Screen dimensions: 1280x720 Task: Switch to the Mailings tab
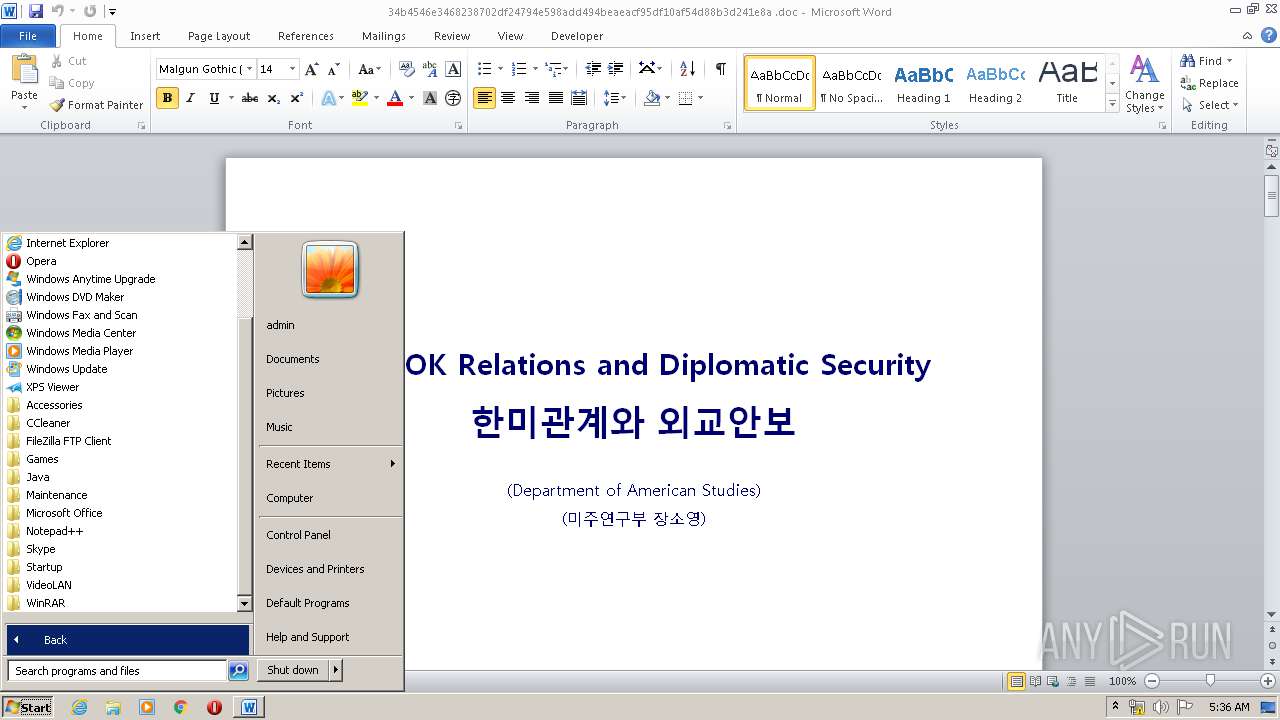384,36
